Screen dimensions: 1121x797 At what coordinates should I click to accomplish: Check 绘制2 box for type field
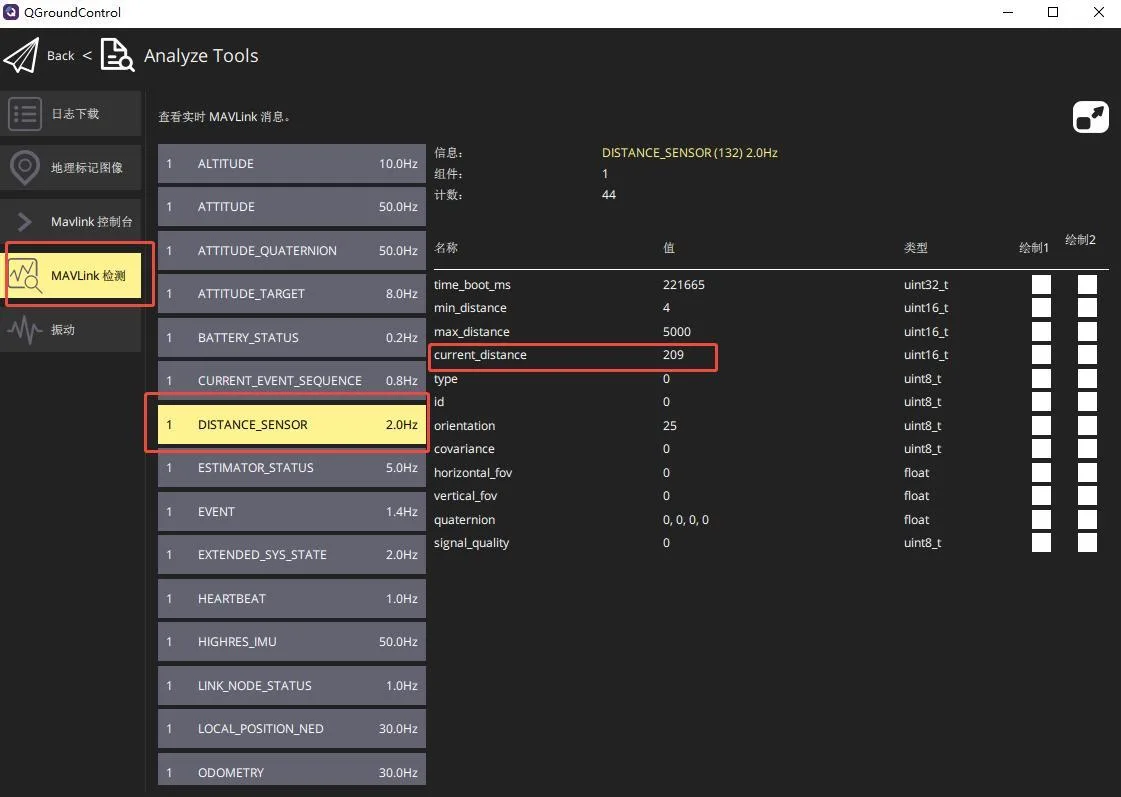pos(1087,379)
